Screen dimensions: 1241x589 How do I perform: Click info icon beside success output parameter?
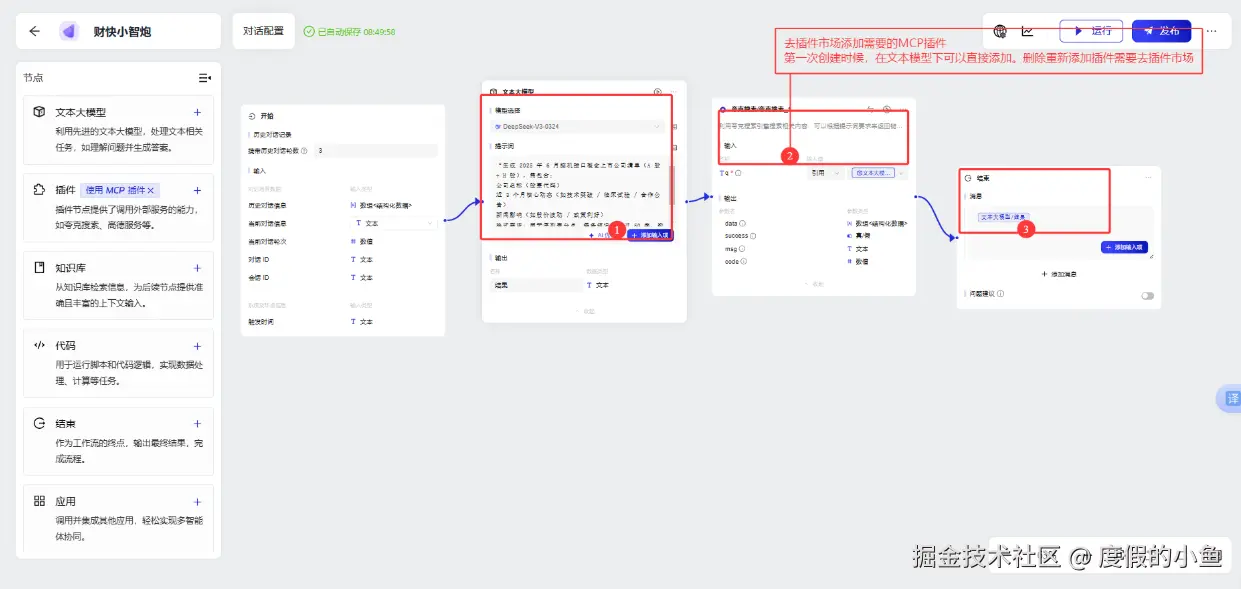(x=753, y=236)
